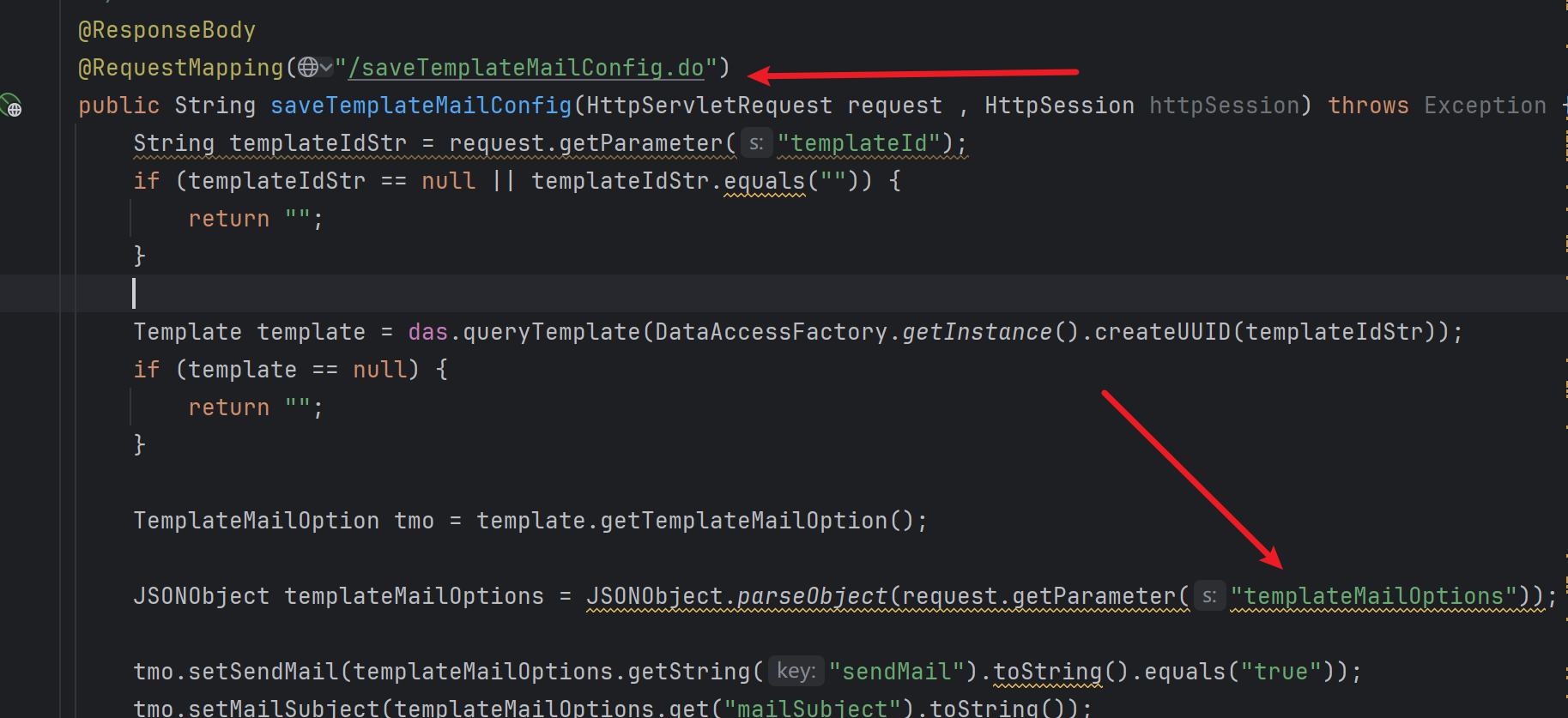The width and height of the screenshot is (1568, 718).
Task: Click the @RequestMapping annotation name
Action: point(181,68)
